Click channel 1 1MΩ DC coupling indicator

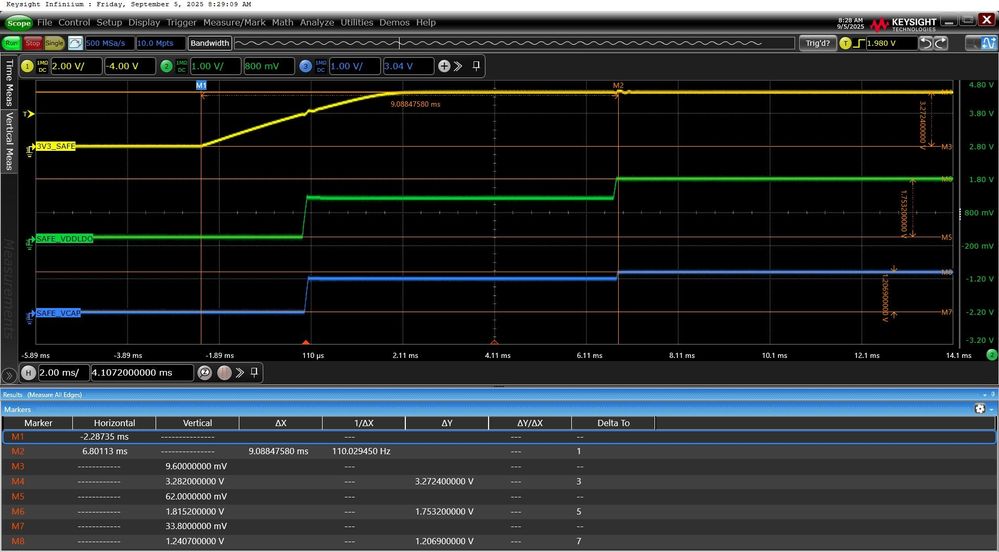click(x=42, y=66)
